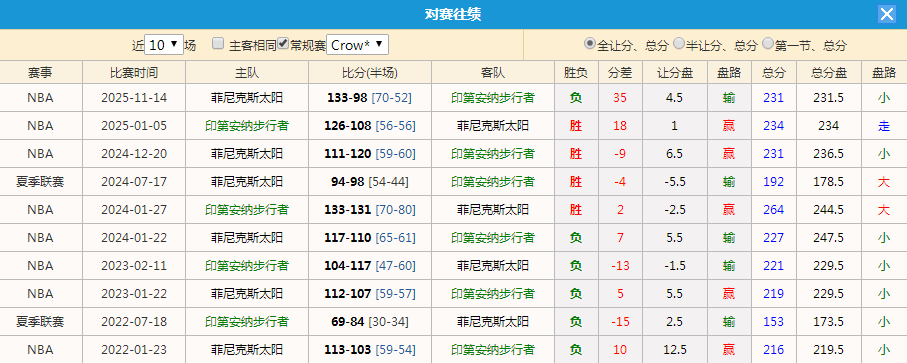Enable the 主客相同 checkbox

point(218,44)
